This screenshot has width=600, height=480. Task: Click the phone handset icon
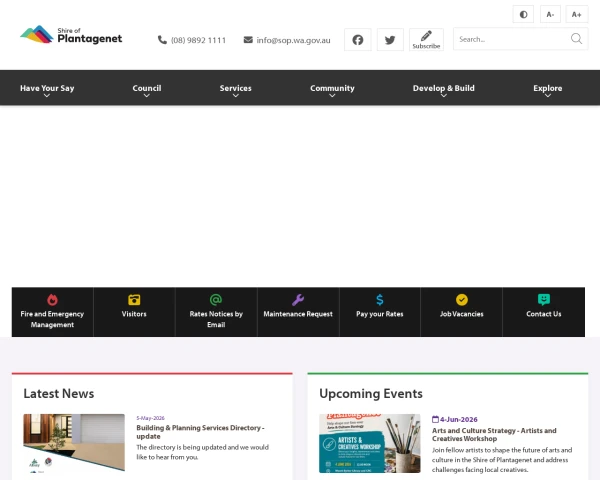tap(162, 40)
